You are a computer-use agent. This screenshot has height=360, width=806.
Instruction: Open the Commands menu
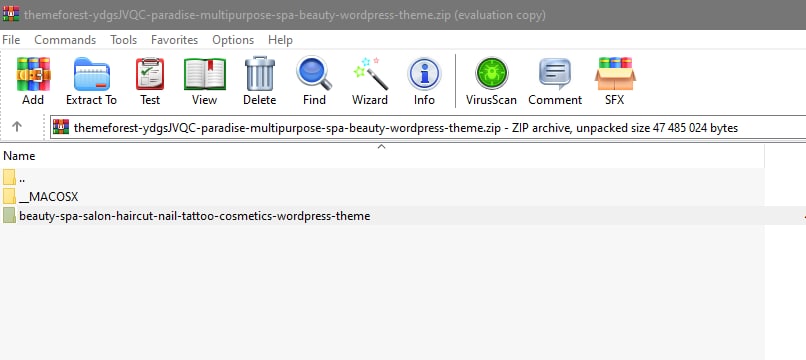coord(65,40)
